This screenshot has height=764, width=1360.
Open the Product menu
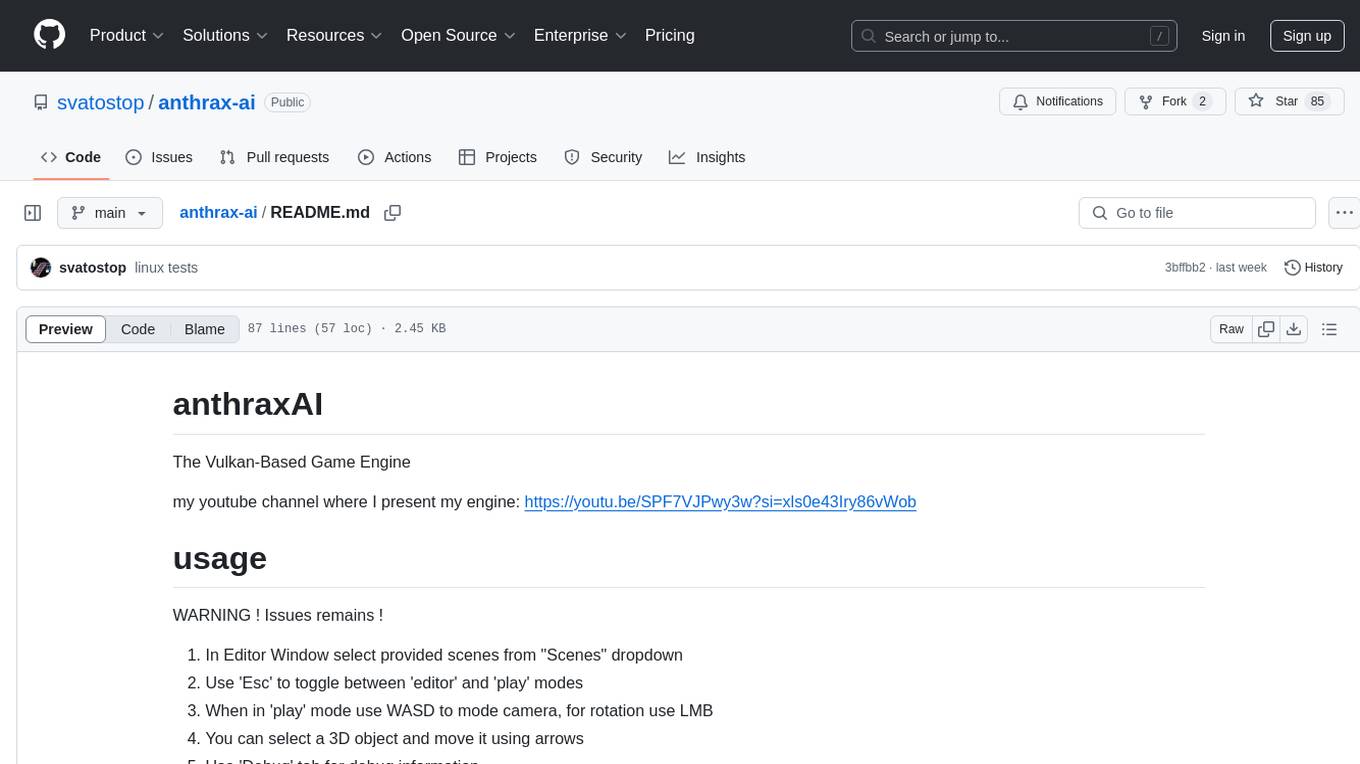pyautogui.click(x=126, y=35)
